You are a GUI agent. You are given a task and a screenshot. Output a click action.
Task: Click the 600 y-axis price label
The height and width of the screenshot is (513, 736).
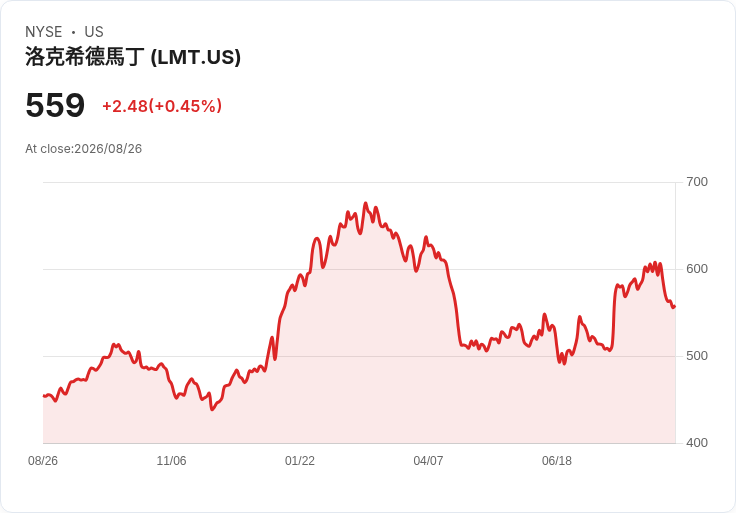697,269
